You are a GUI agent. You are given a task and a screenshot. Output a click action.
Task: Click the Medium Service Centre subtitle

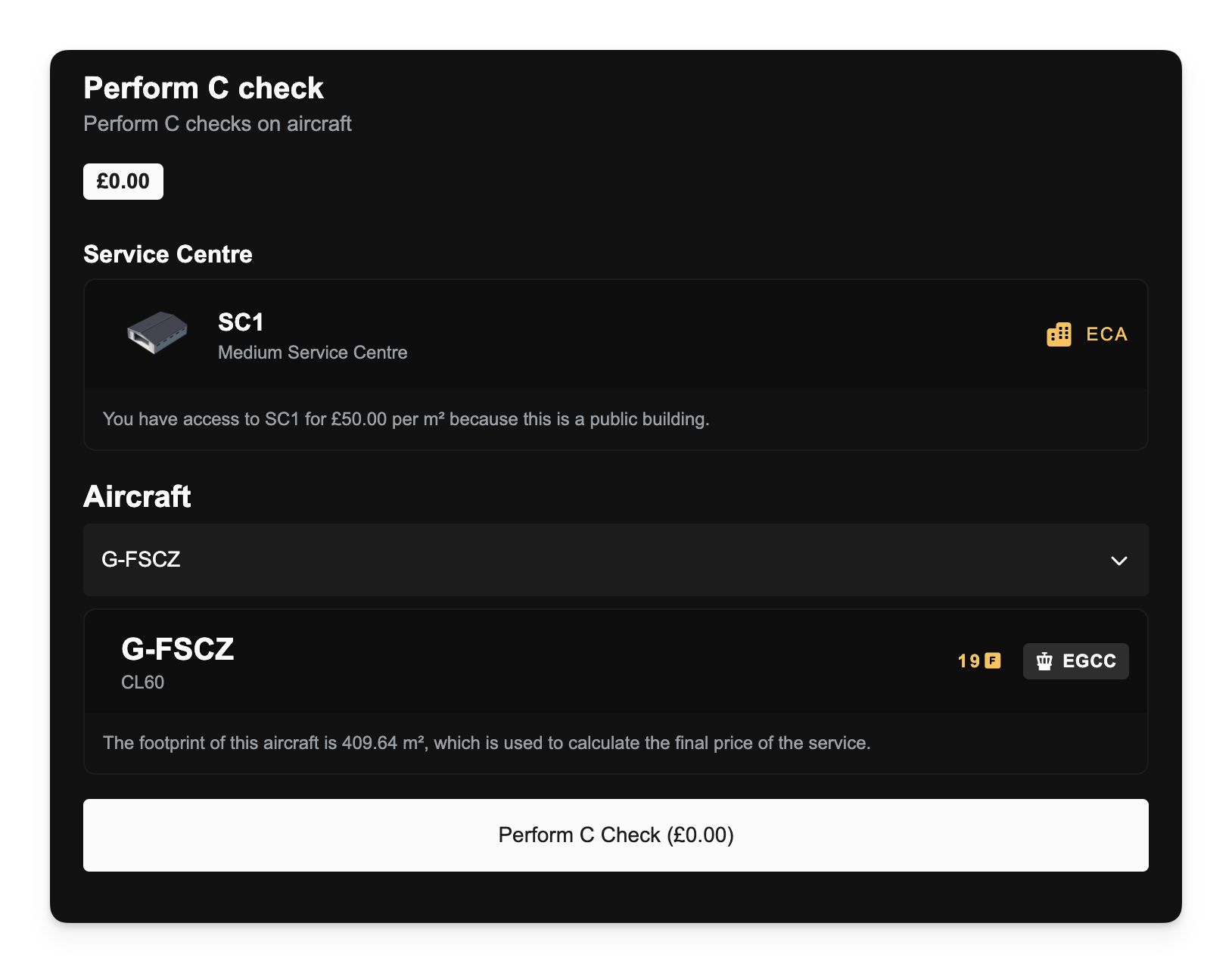313,353
